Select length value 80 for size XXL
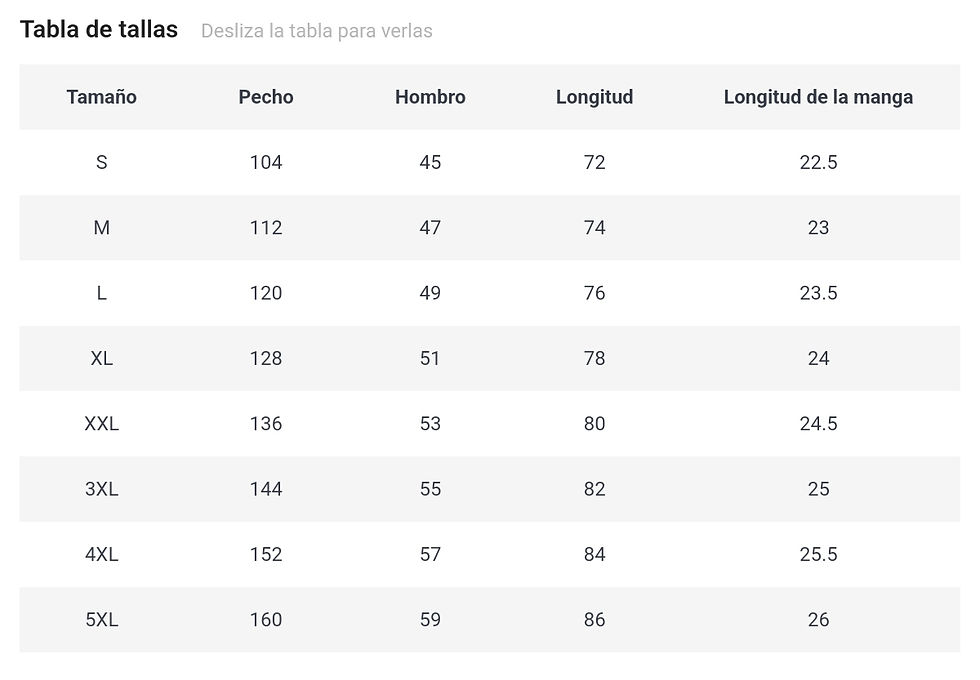Screen dimensions: 980x680 (x=594, y=424)
